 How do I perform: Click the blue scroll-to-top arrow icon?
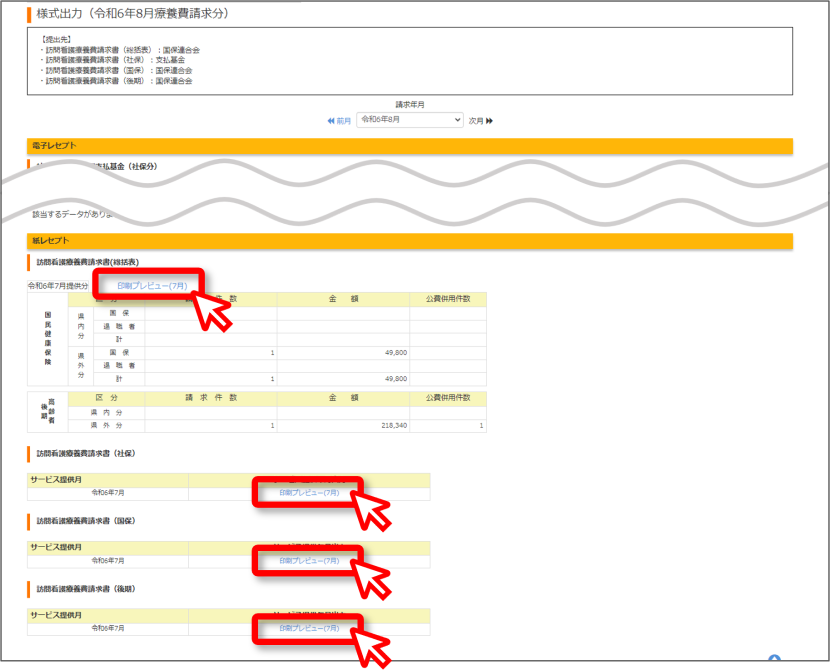coord(774,658)
